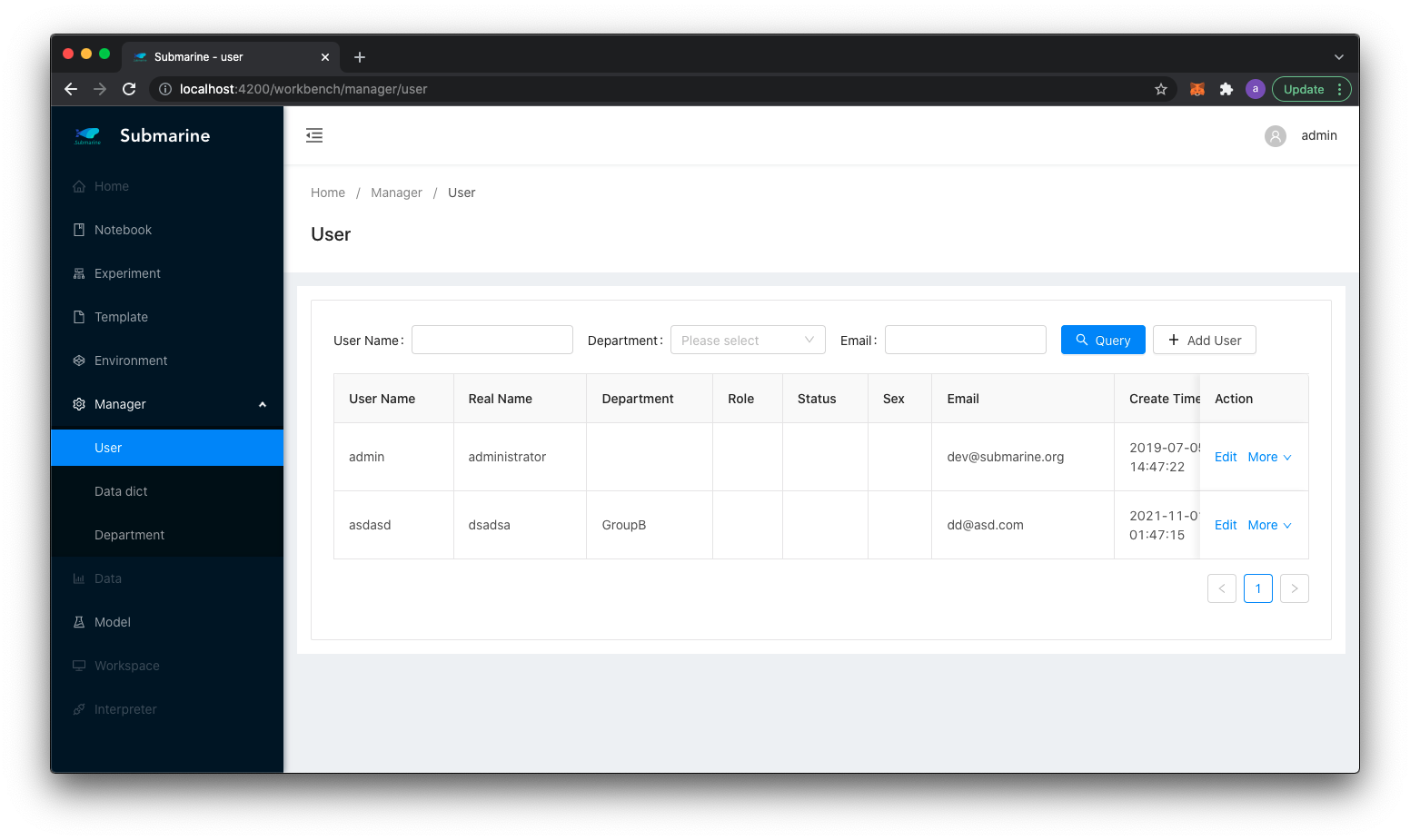Screen dimensions: 1410x840
Task: Toggle the sidebar collapse icon
Action: point(314,135)
